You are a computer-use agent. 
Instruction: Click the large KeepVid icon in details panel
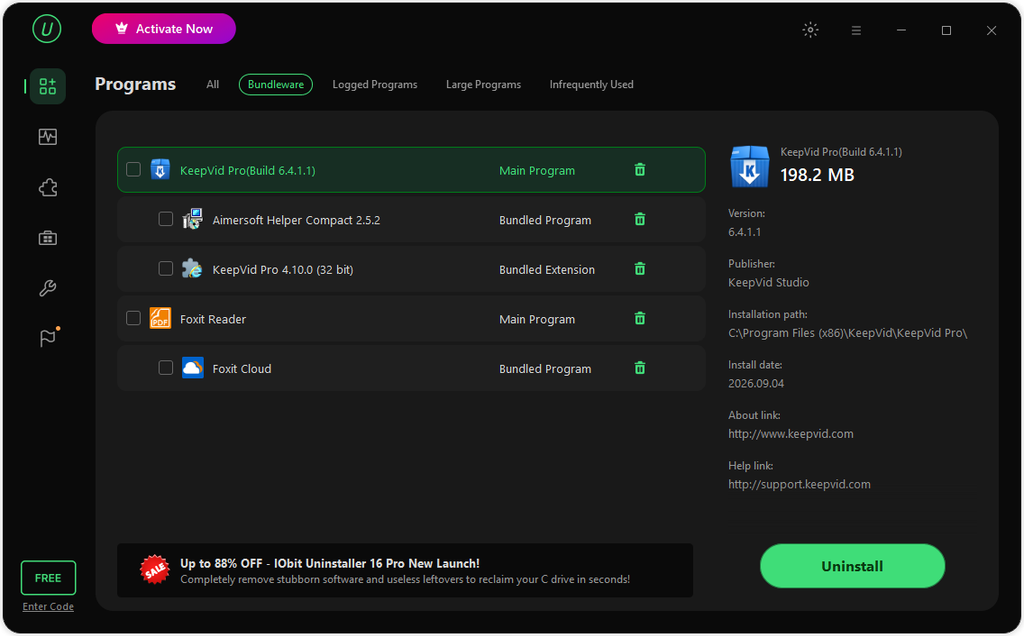[x=750, y=166]
